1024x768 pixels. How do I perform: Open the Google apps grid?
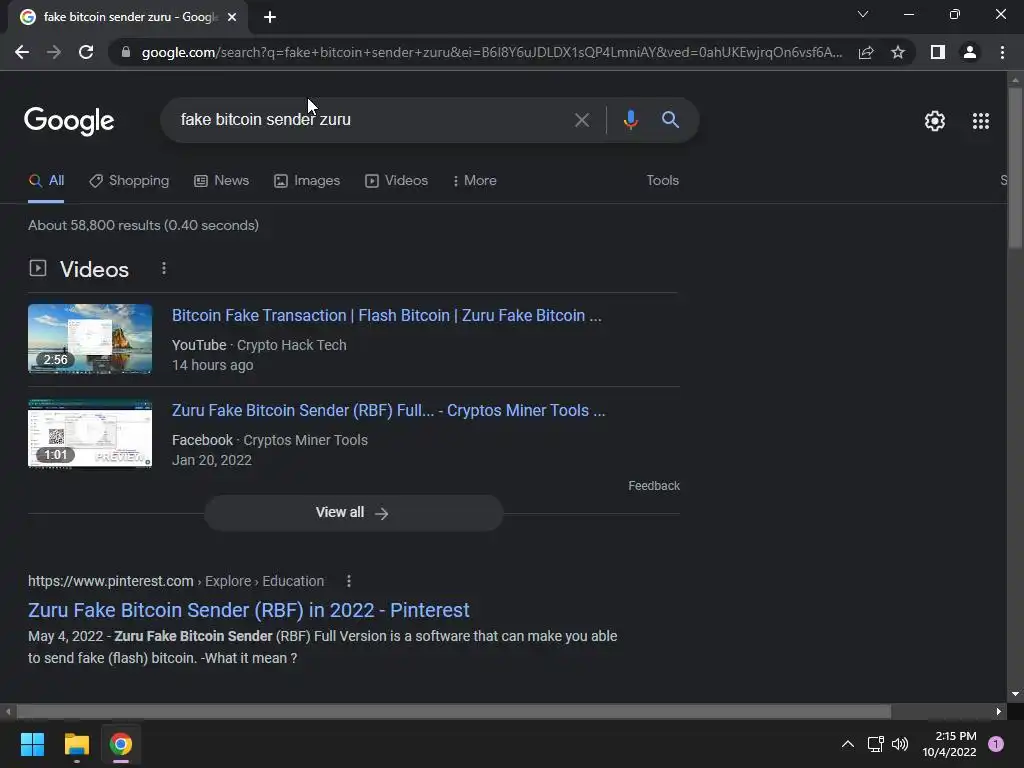[x=980, y=121]
